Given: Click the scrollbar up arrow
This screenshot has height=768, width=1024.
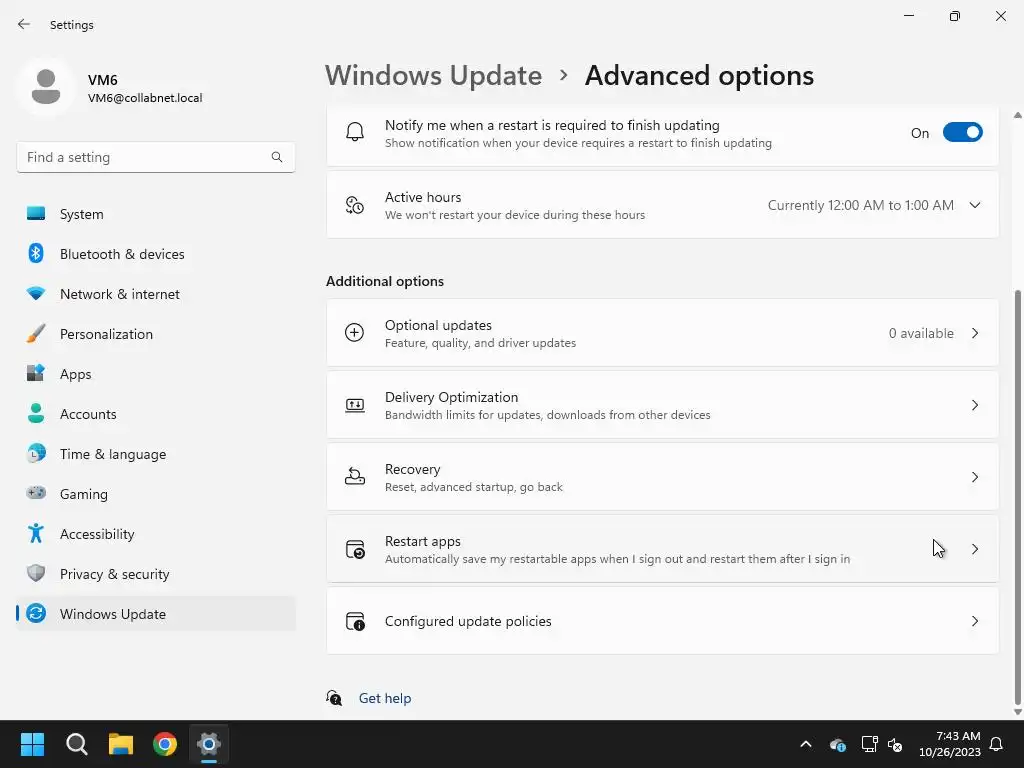Looking at the screenshot, I should click(1017, 116).
